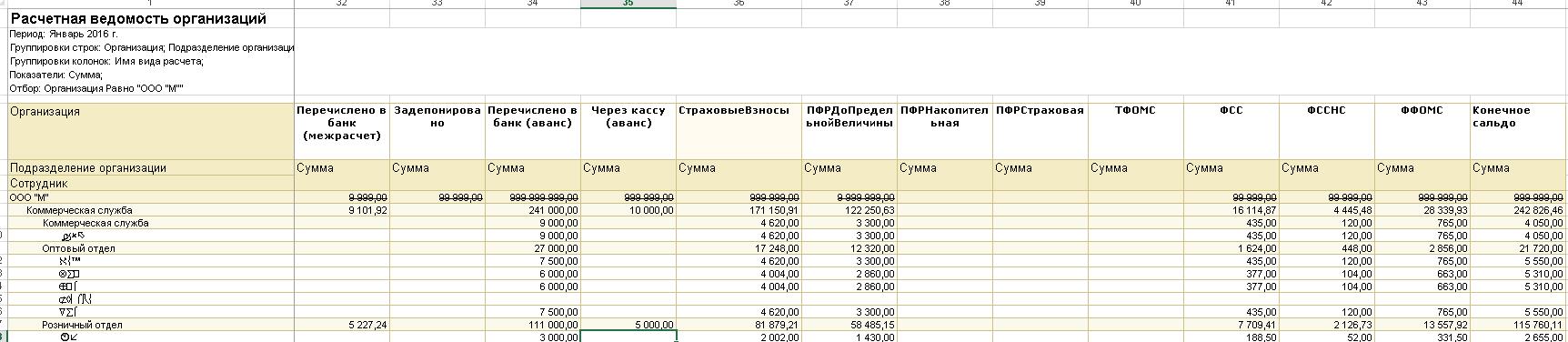Click the cell showing 5 227,24

tap(342, 325)
